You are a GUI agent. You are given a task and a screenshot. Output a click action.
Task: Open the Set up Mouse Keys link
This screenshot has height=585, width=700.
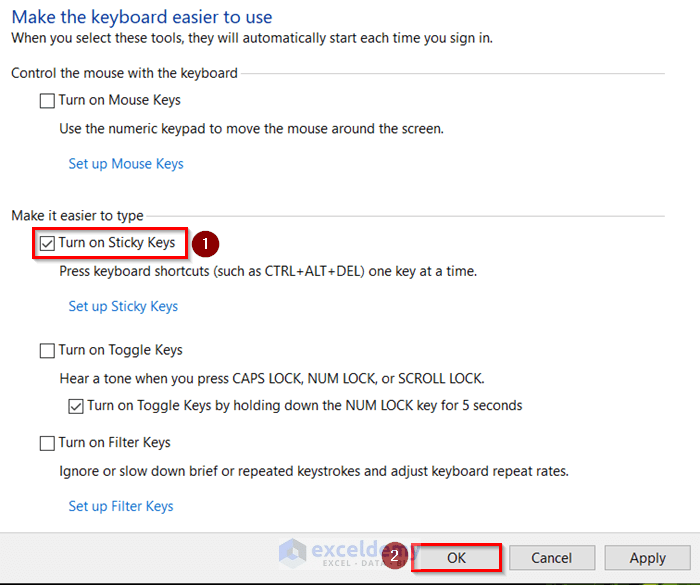pyautogui.click(x=126, y=164)
